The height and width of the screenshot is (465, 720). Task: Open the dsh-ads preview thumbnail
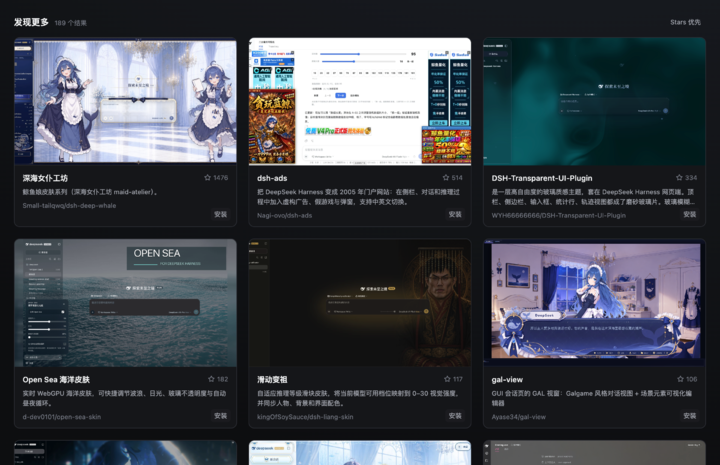click(x=360, y=101)
